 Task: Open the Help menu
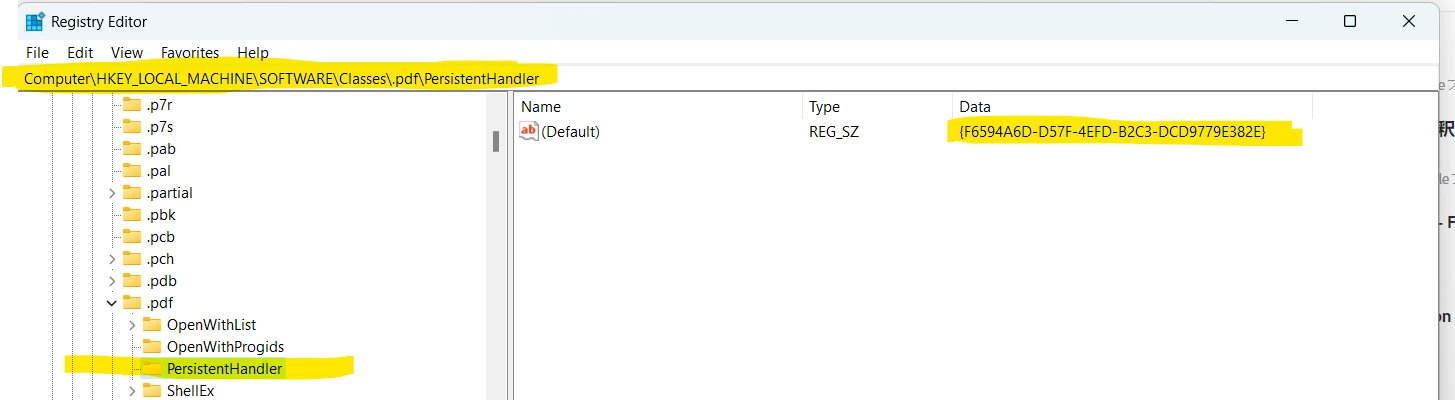click(x=253, y=52)
